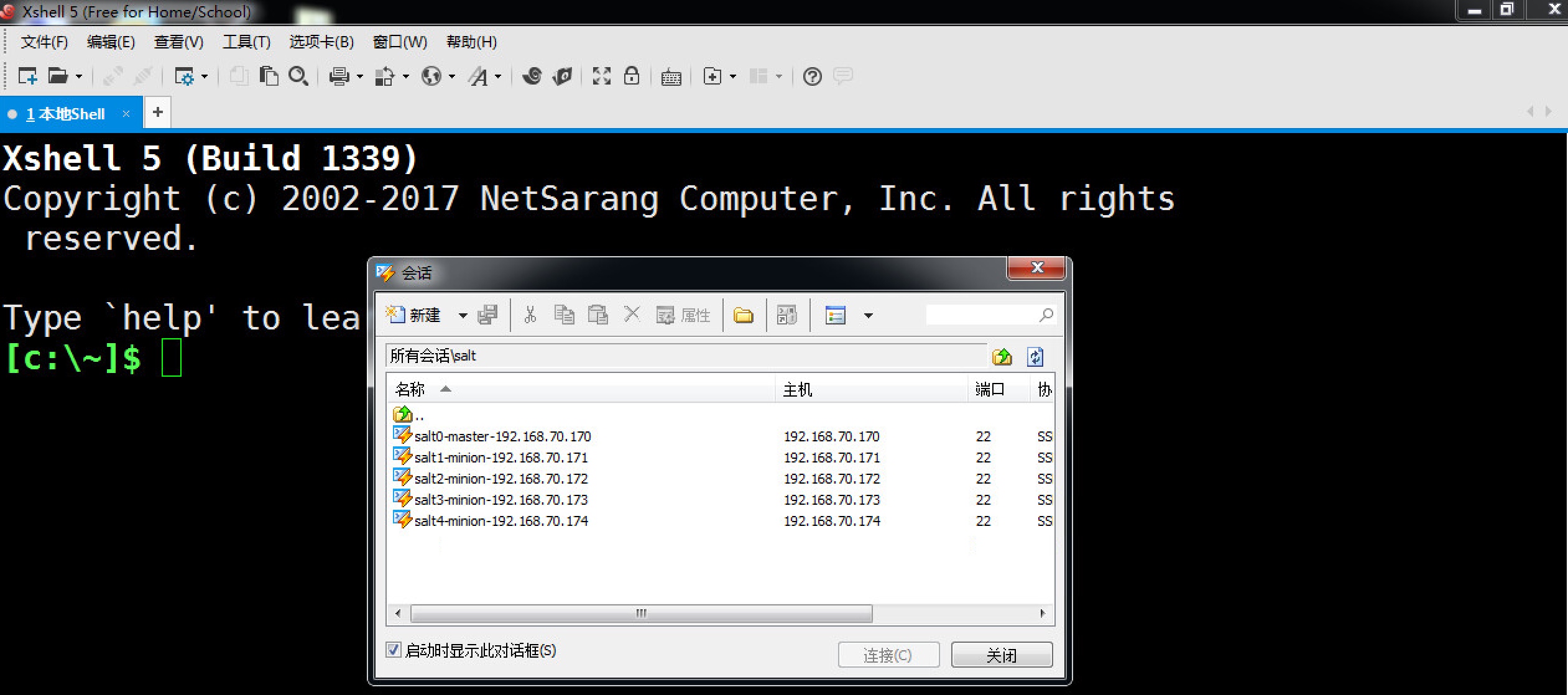Expand the properties gear dropdown arrow
The width and height of the screenshot is (1568, 695).
point(205,76)
